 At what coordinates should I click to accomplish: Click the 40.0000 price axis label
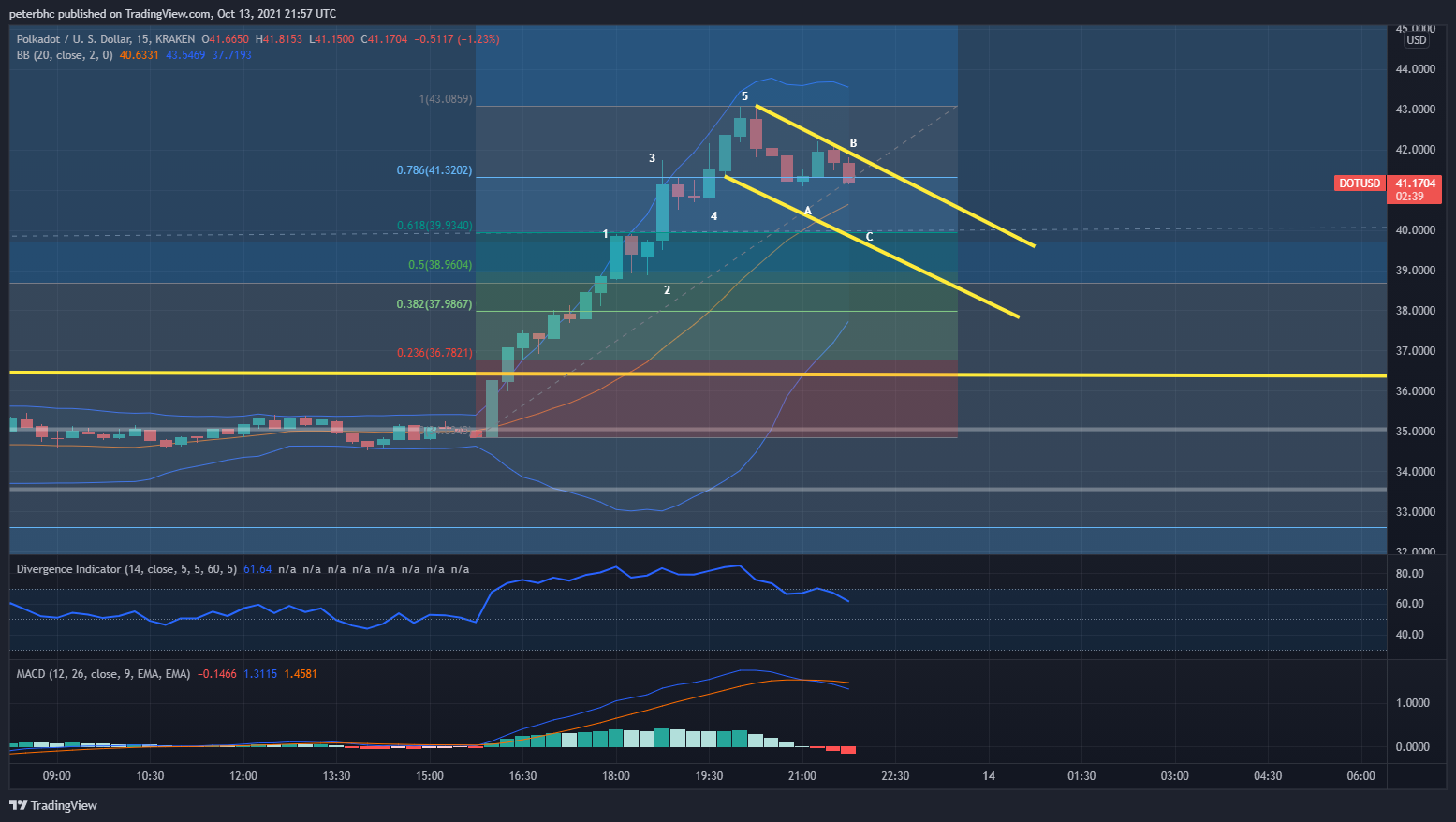1415,230
